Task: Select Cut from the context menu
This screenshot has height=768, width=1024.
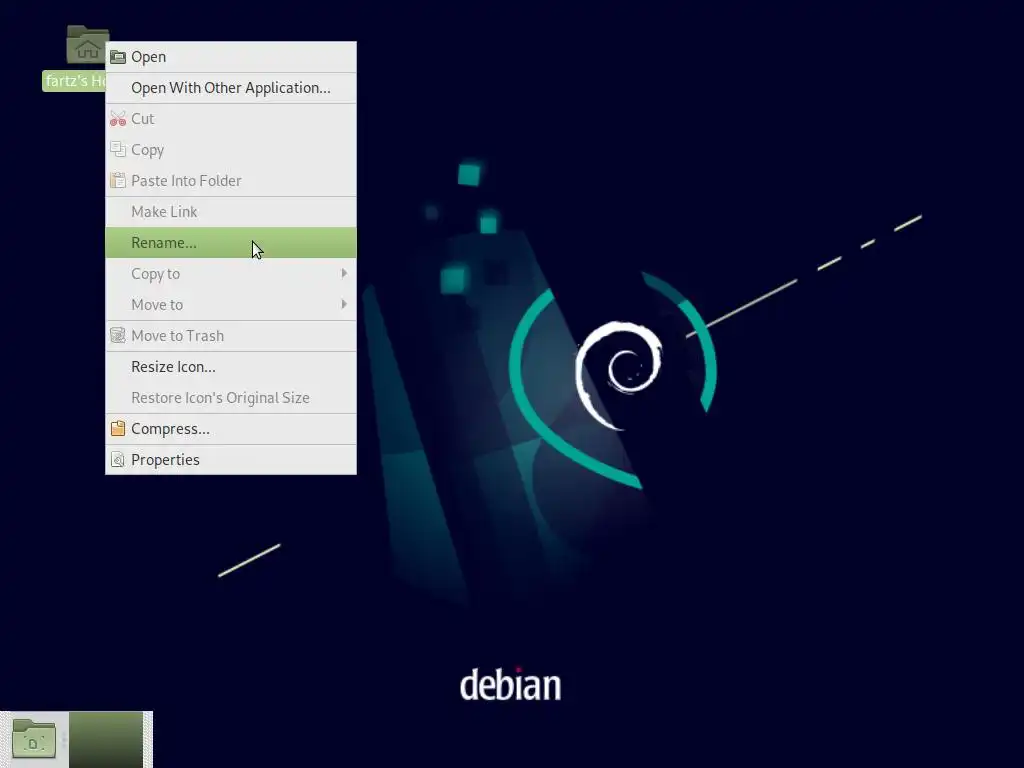Action: 231,119
